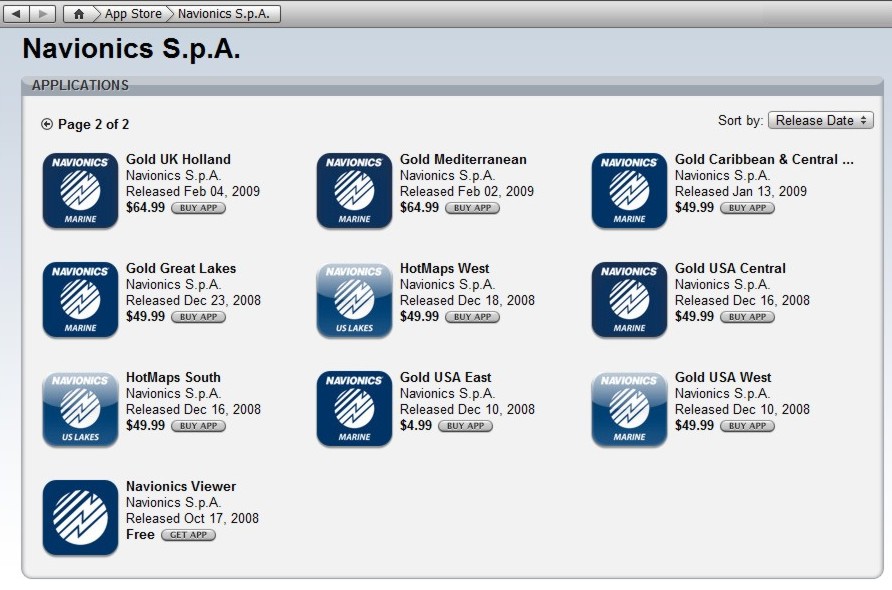
Task: Open the Gold Caribbean & Central app icon
Action: point(629,191)
